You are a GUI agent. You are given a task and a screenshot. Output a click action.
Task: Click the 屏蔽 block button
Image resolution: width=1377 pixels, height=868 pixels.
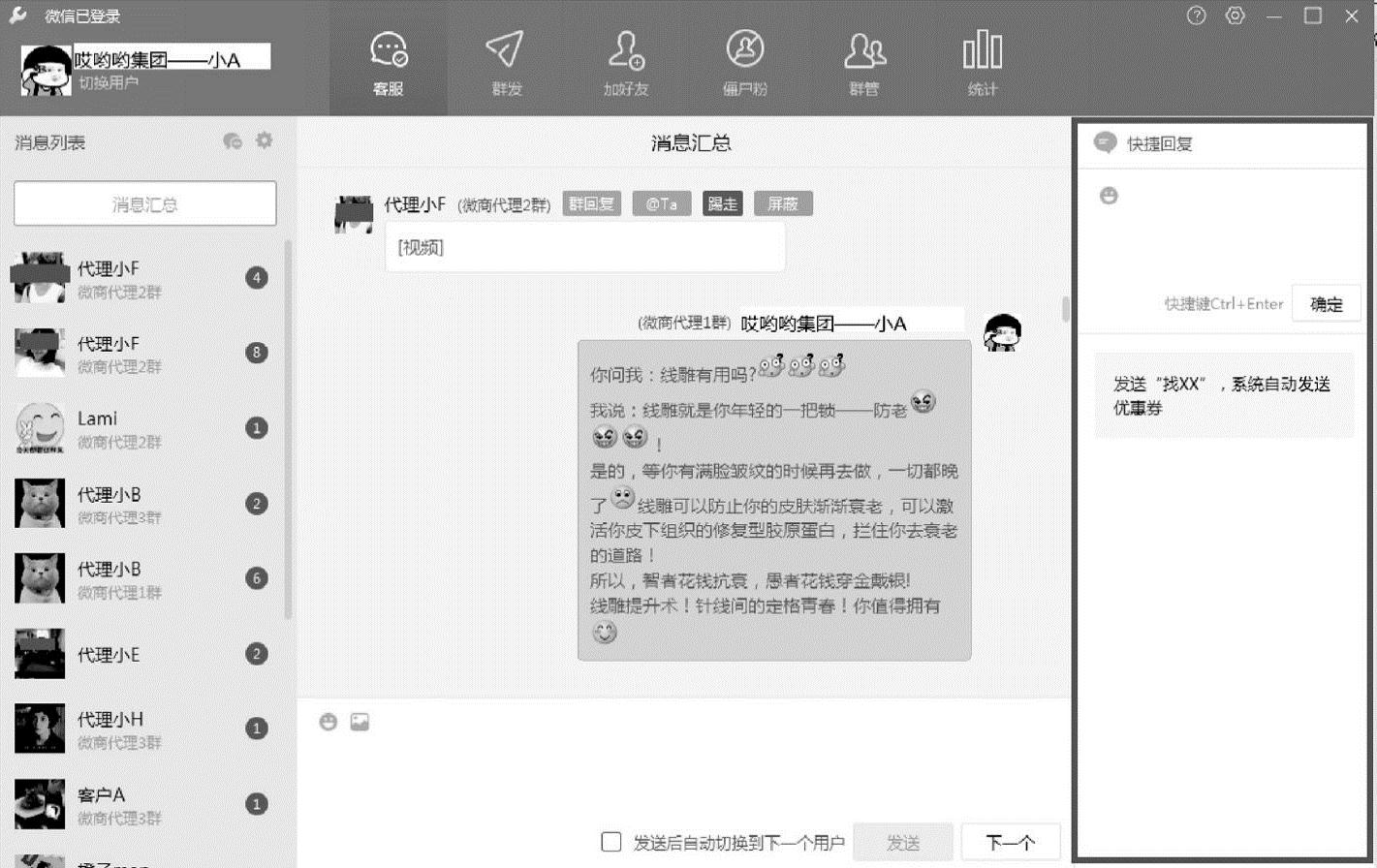pos(783,204)
